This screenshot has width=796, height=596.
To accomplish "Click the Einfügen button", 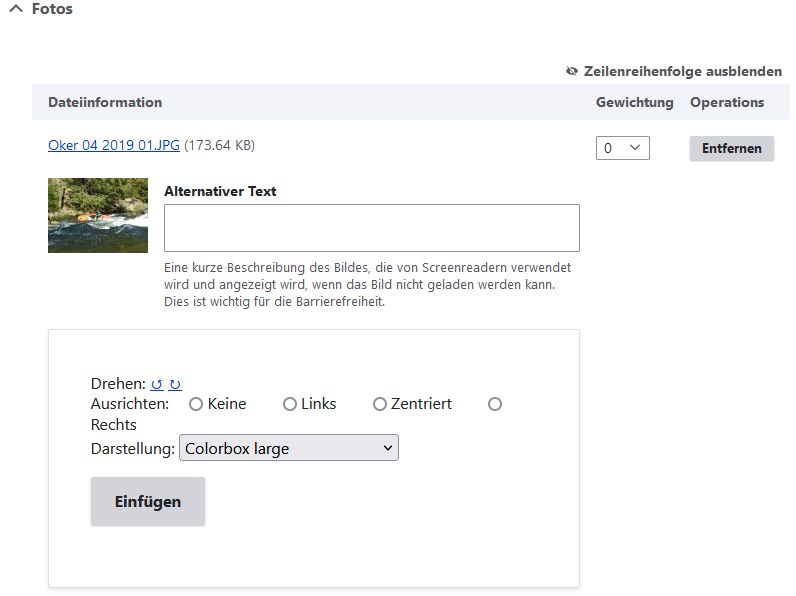I will (148, 501).
